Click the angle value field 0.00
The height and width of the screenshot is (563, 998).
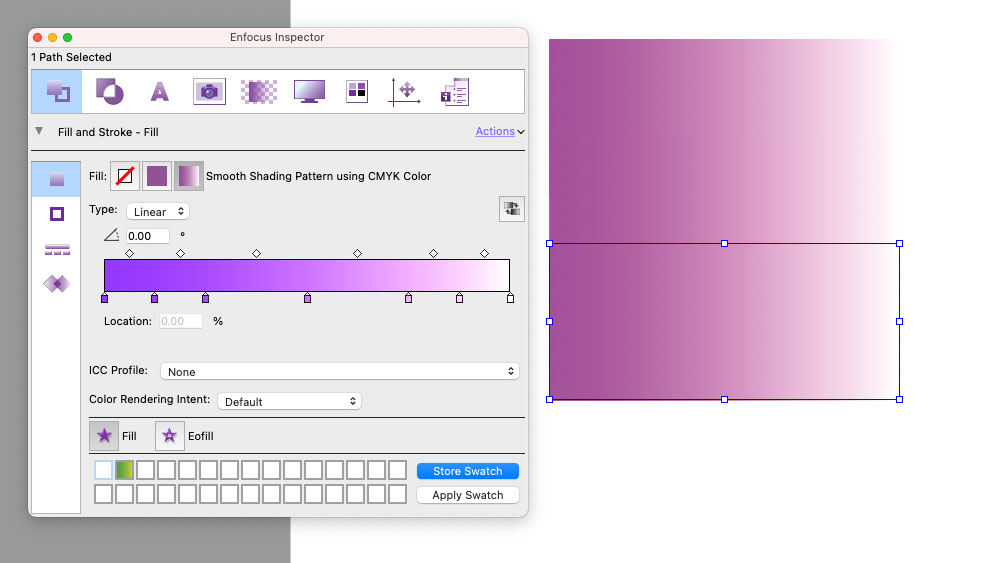click(148, 236)
